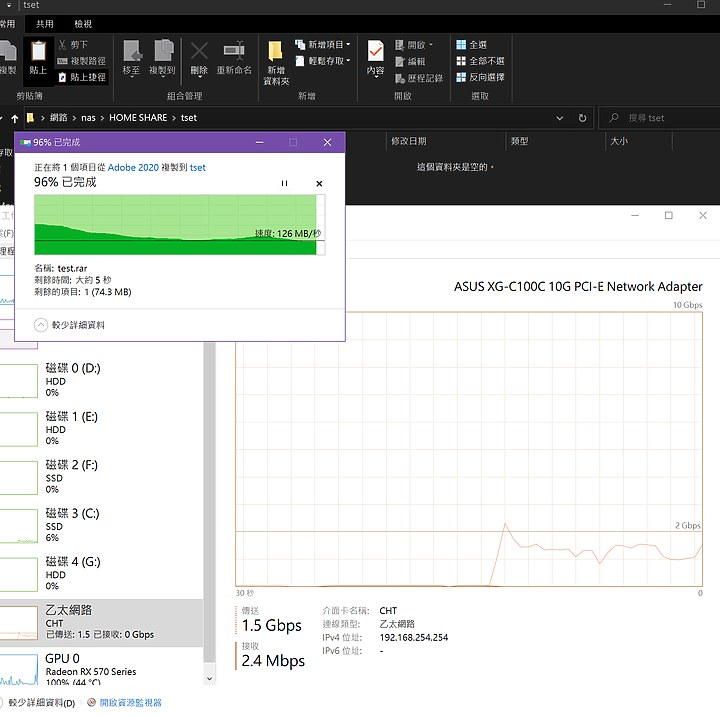Image resolution: width=720 pixels, height=716 pixels.
Task: Click the nas breadcrumb in address bar
Action: pos(89,118)
